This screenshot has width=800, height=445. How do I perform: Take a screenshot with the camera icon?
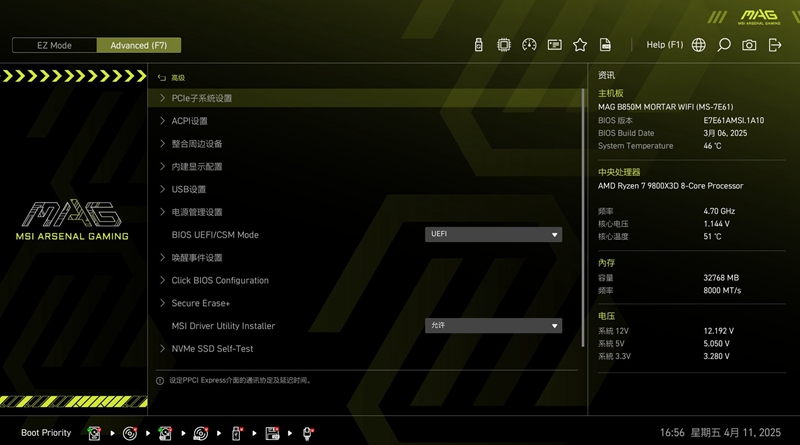[749, 45]
